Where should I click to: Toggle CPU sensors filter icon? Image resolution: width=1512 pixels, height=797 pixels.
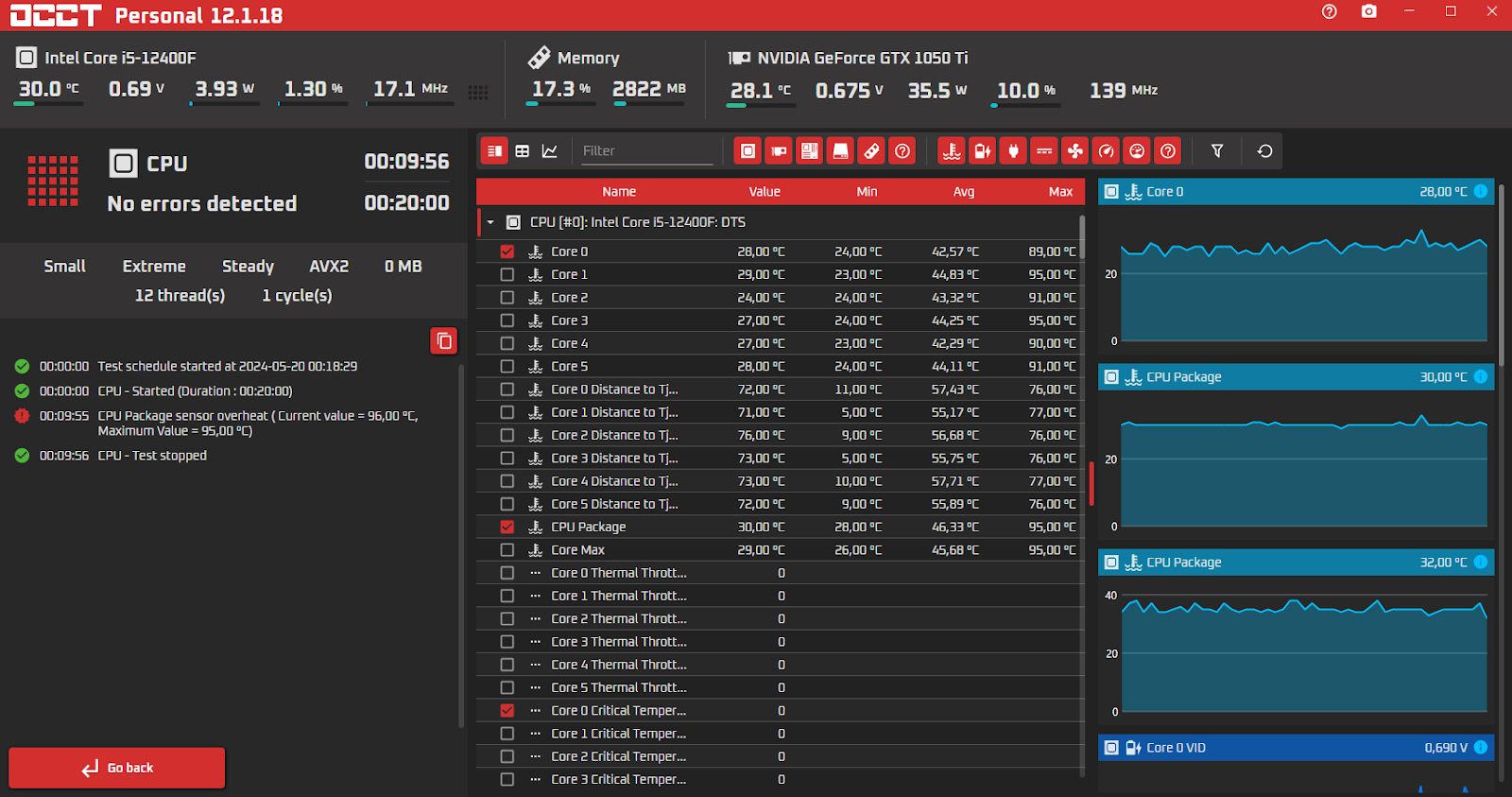pyautogui.click(x=747, y=151)
